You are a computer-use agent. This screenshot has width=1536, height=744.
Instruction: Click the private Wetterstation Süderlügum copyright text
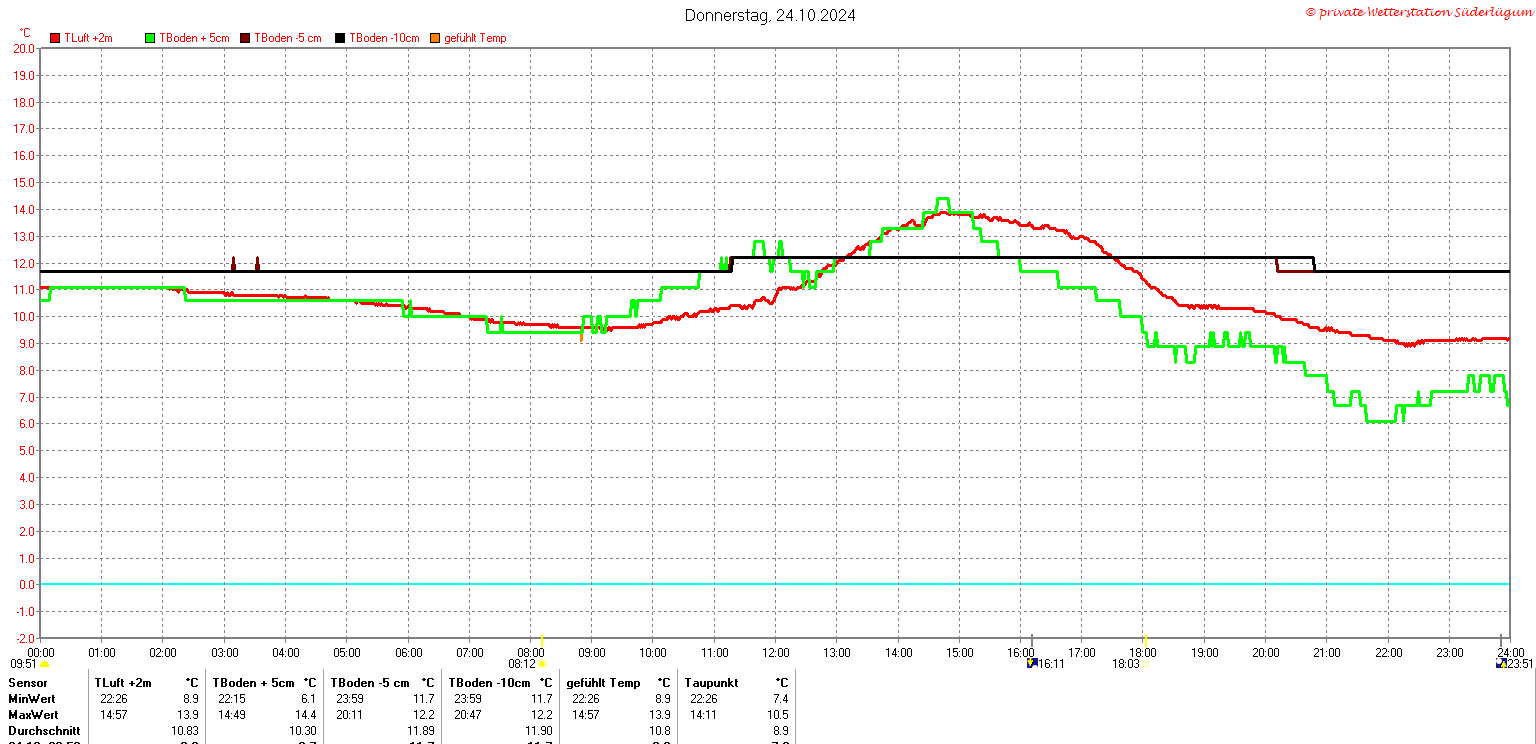(x=1418, y=11)
